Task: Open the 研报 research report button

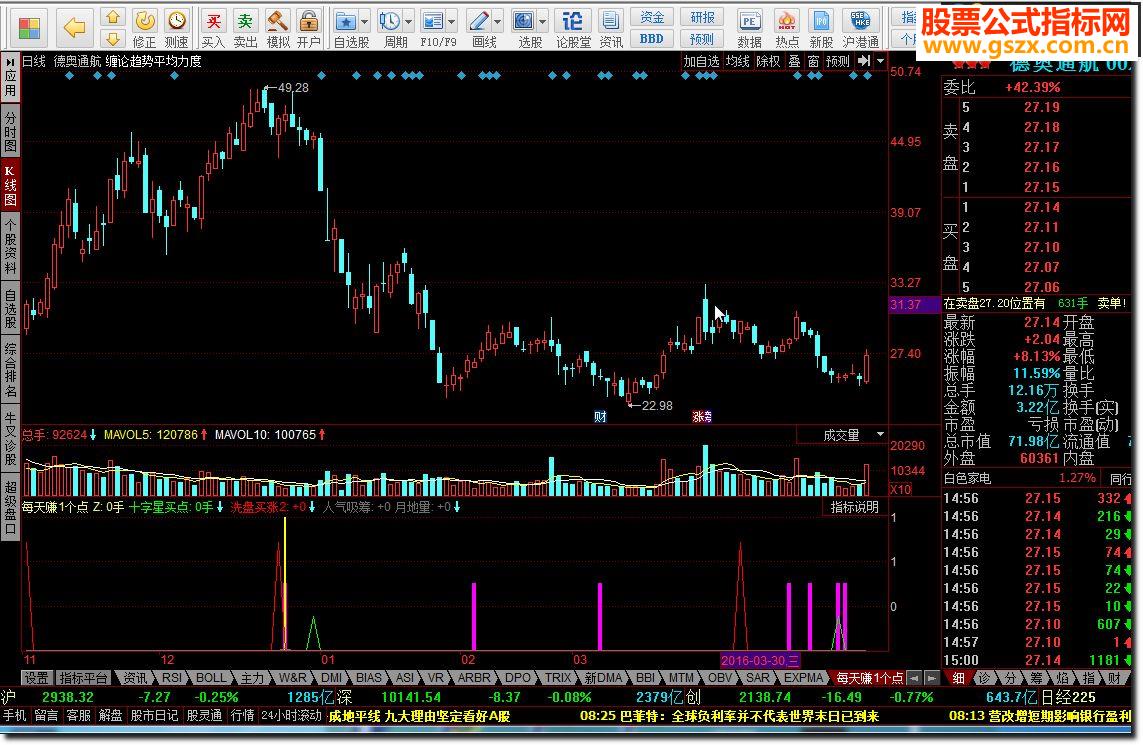Action: pyautogui.click(x=702, y=17)
